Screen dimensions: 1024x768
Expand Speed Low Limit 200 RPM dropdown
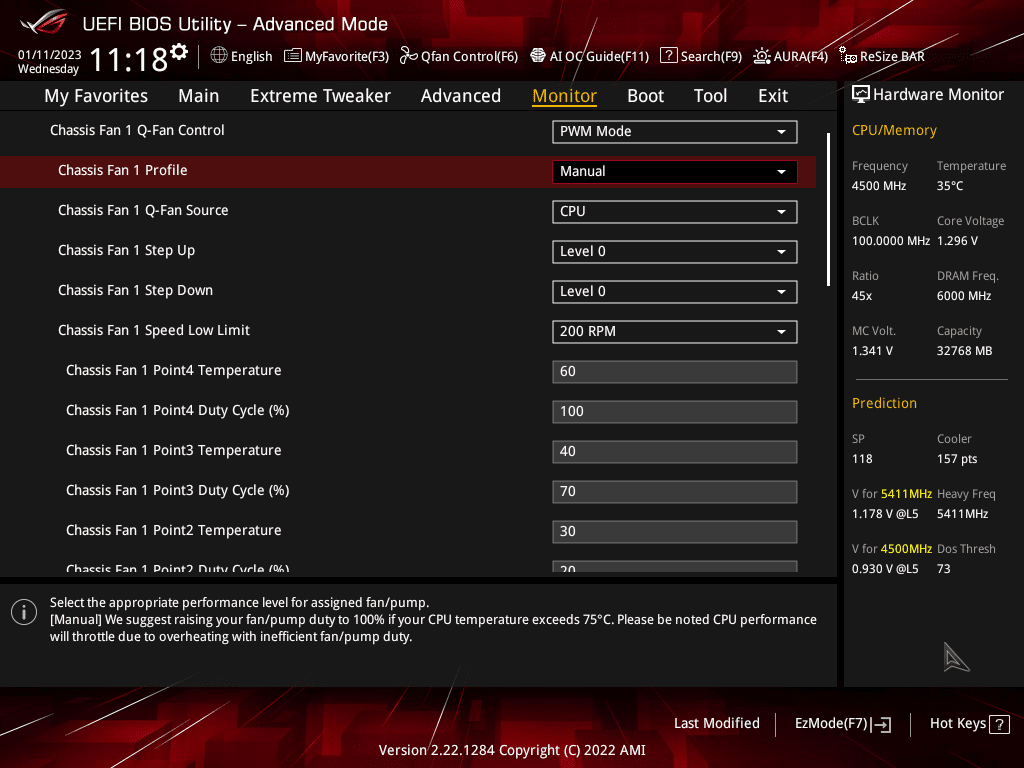point(675,331)
